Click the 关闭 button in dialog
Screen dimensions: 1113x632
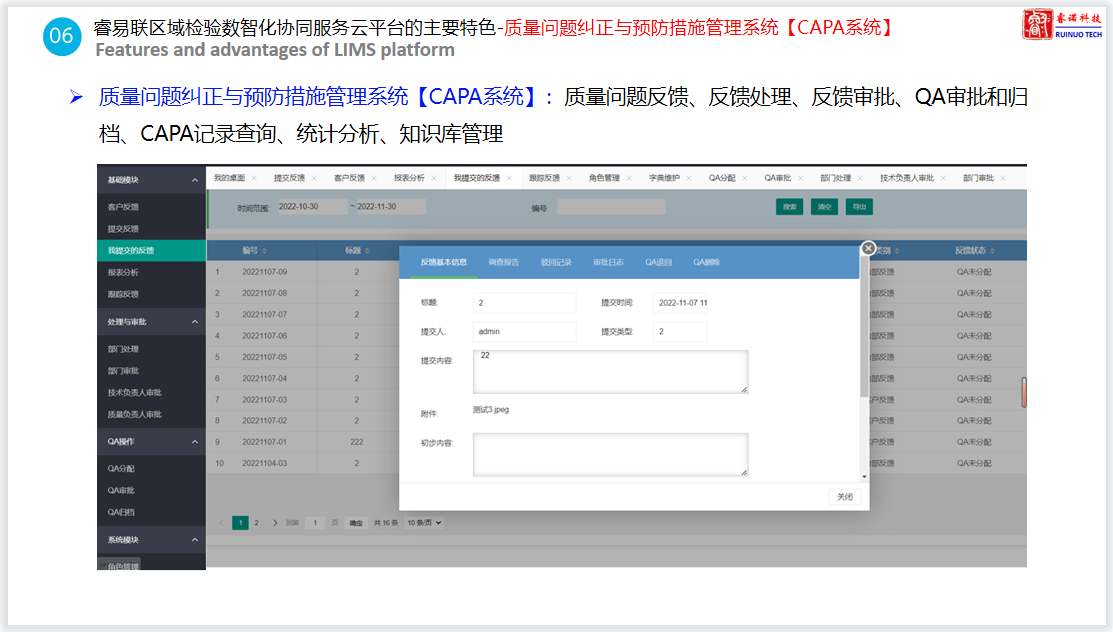click(x=844, y=497)
